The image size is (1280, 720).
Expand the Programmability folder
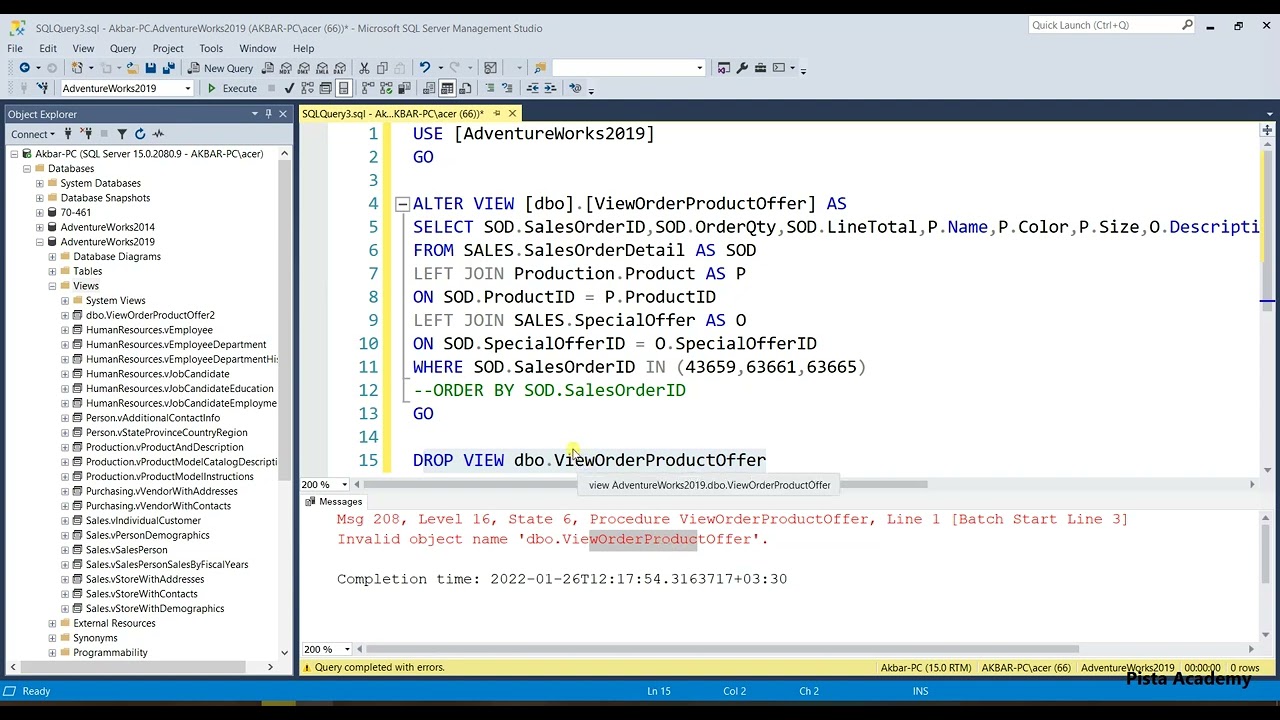(52, 652)
